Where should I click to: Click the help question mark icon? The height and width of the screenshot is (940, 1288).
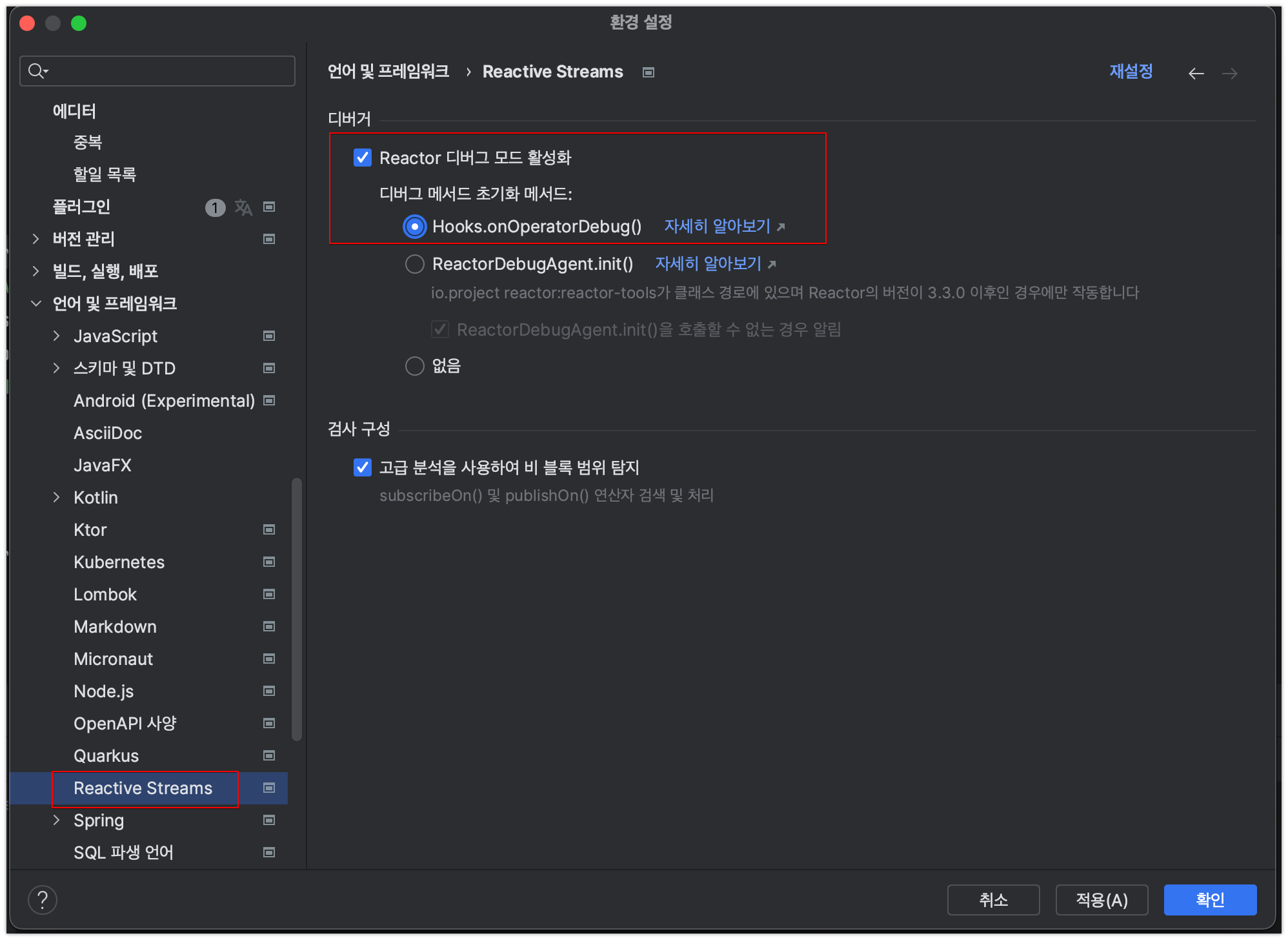click(43, 900)
